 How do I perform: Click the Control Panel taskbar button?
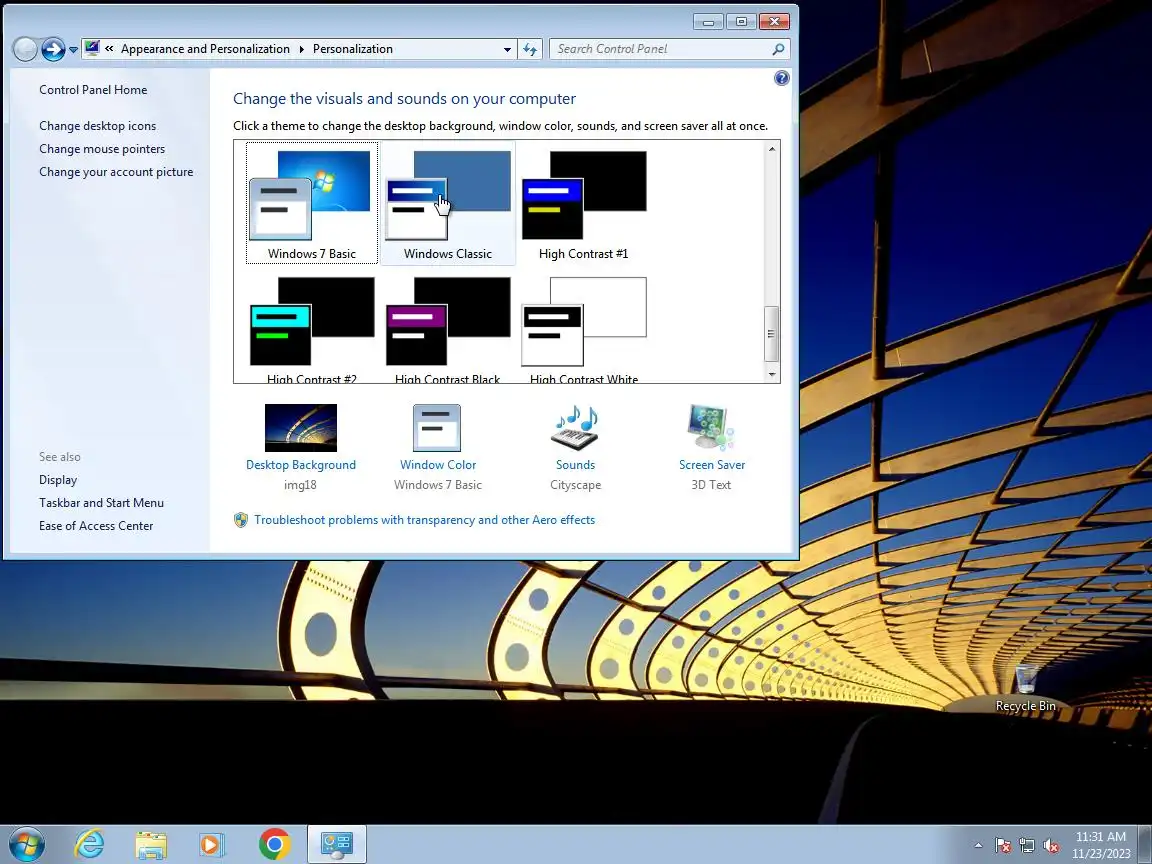(336, 845)
